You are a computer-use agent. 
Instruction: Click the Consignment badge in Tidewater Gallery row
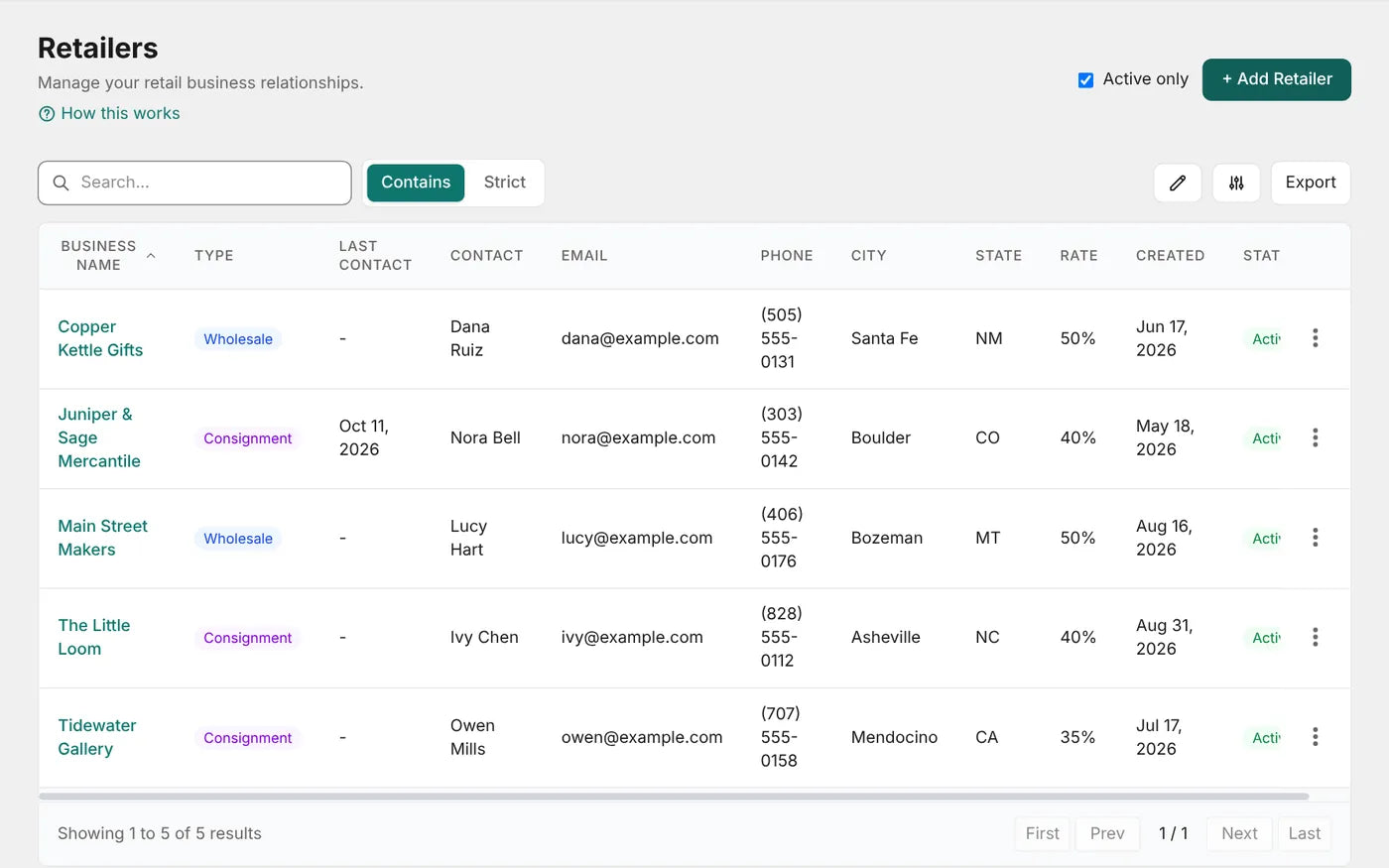click(x=248, y=738)
